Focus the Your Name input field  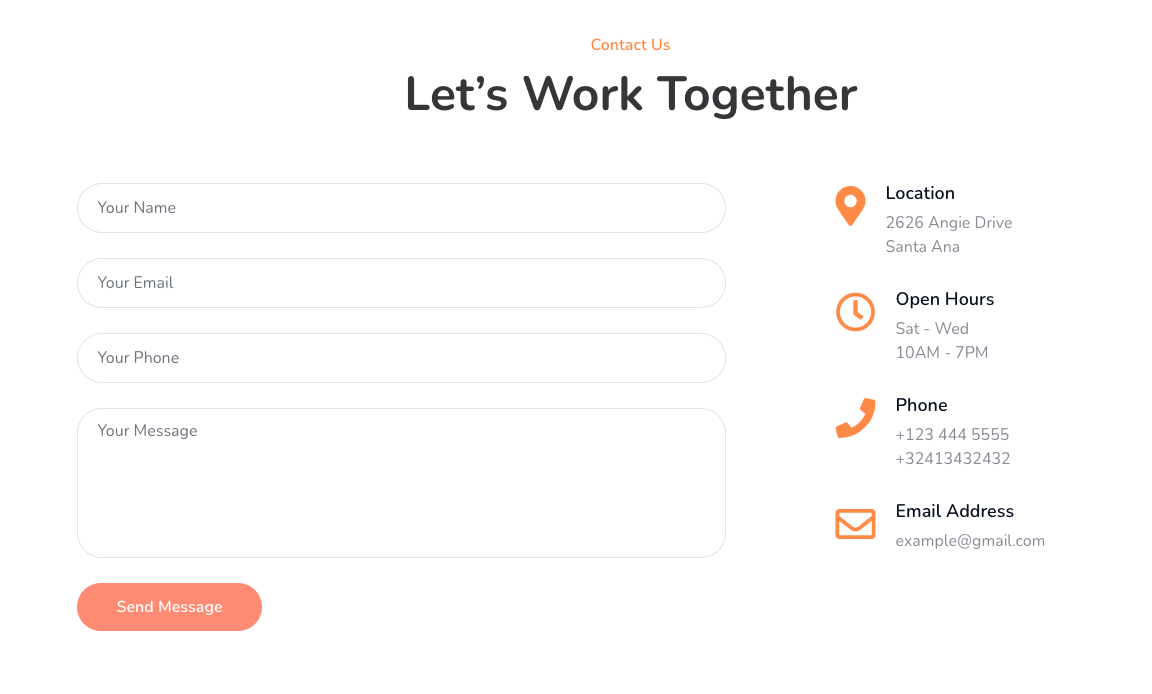(401, 208)
